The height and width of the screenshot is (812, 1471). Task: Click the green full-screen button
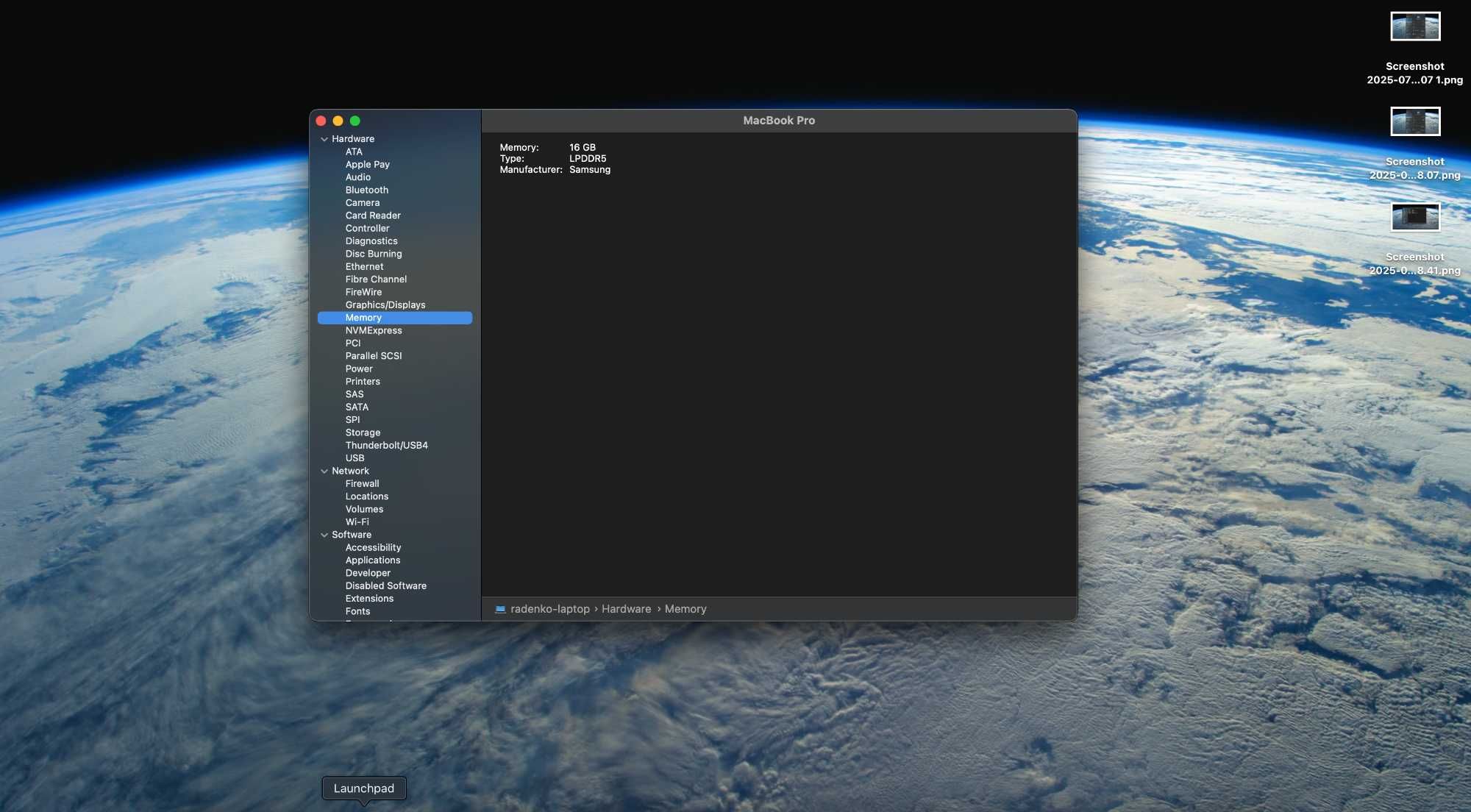click(x=355, y=121)
